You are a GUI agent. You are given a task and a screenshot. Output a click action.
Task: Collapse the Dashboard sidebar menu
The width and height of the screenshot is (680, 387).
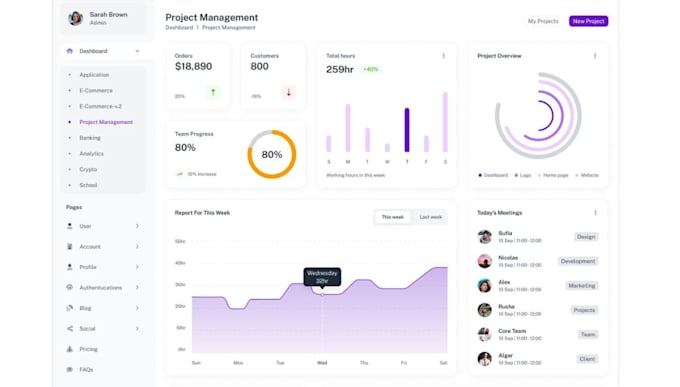pos(137,51)
